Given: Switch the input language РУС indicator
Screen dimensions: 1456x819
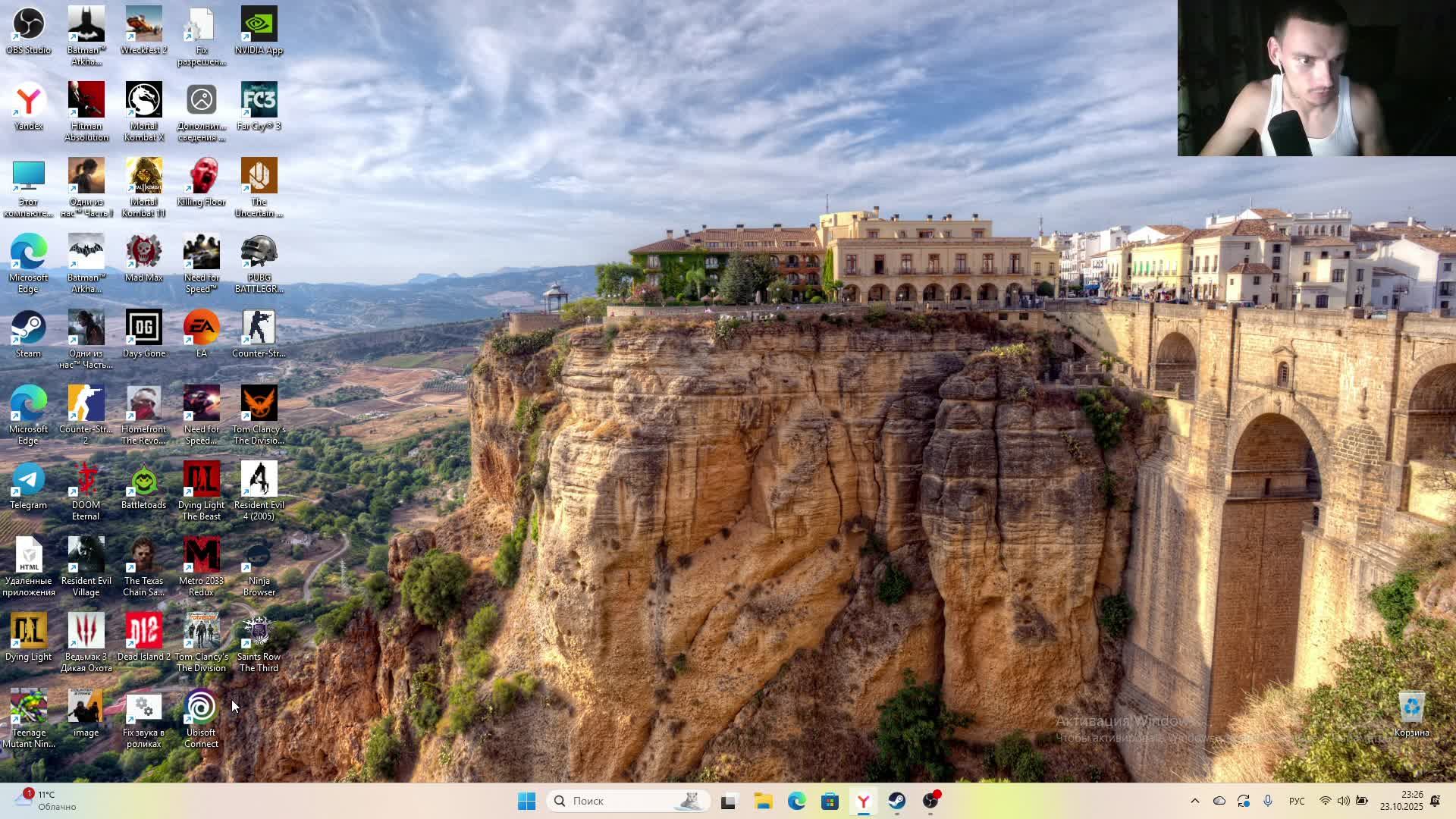Looking at the screenshot, I should (1297, 801).
